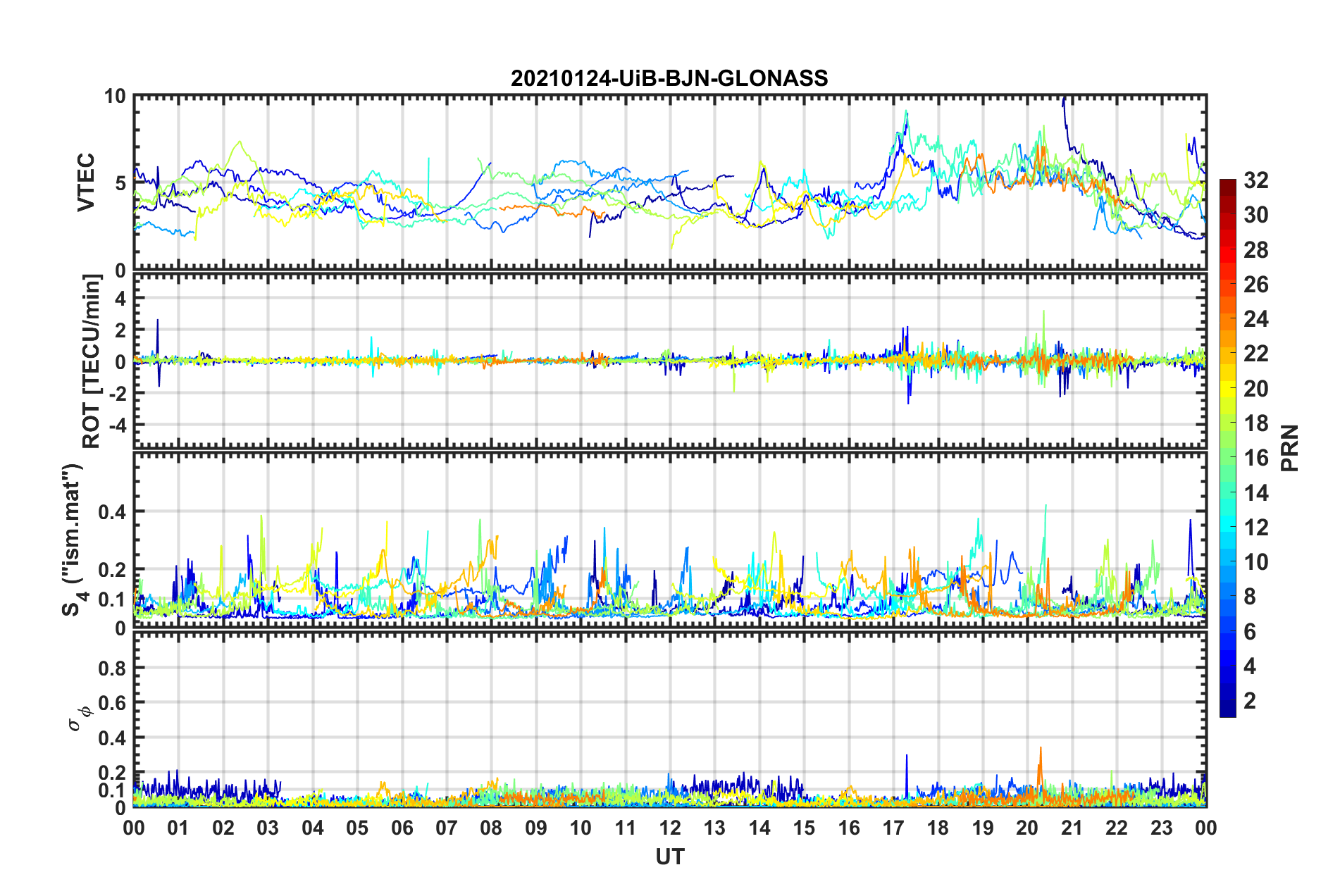The image size is (1340, 896).
Task: Select hour tick "13" on the UT axis
Action: (714, 828)
